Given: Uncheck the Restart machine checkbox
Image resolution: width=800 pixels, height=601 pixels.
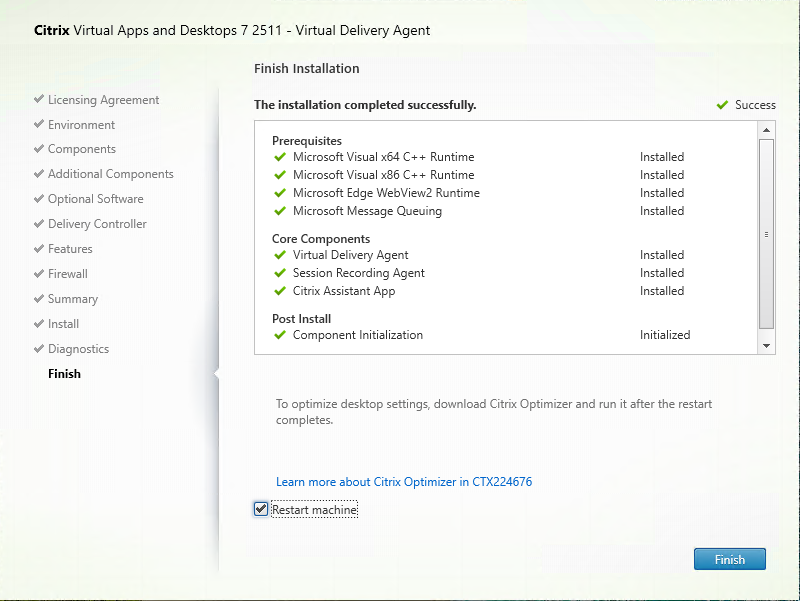Looking at the screenshot, I should pyautogui.click(x=261, y=510).
